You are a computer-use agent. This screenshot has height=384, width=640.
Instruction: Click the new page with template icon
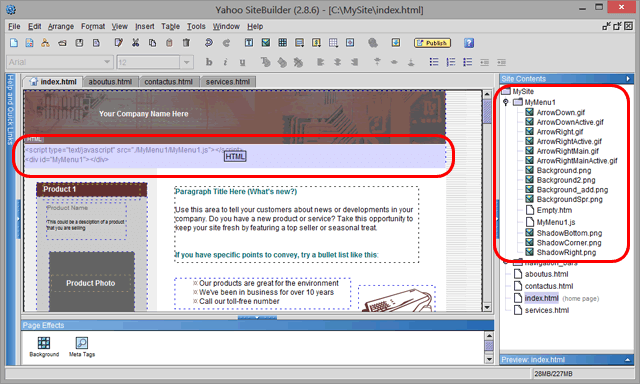[29, 43]
